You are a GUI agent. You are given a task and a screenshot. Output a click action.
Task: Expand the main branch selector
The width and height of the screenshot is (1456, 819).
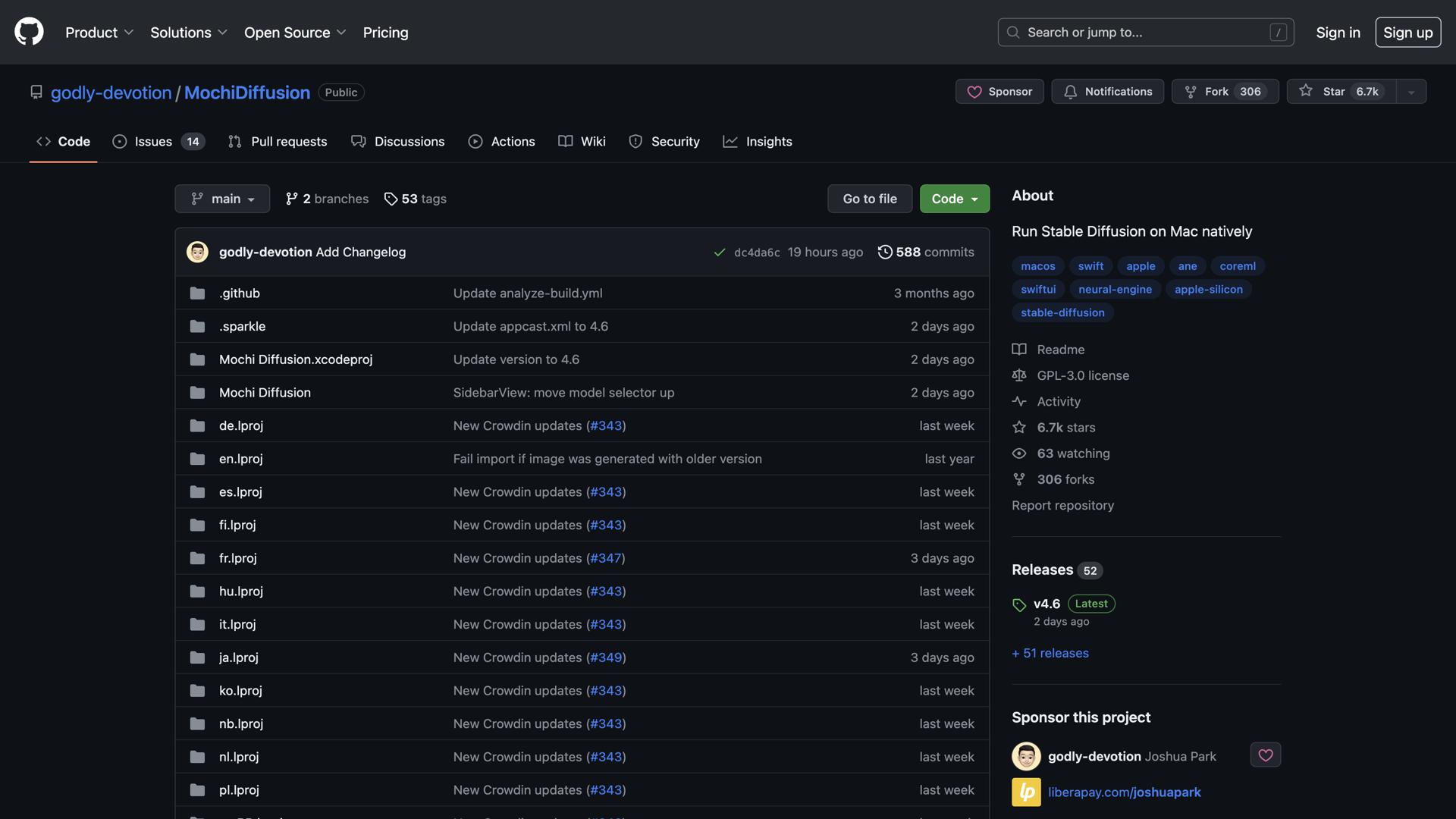tap(222, 199)
